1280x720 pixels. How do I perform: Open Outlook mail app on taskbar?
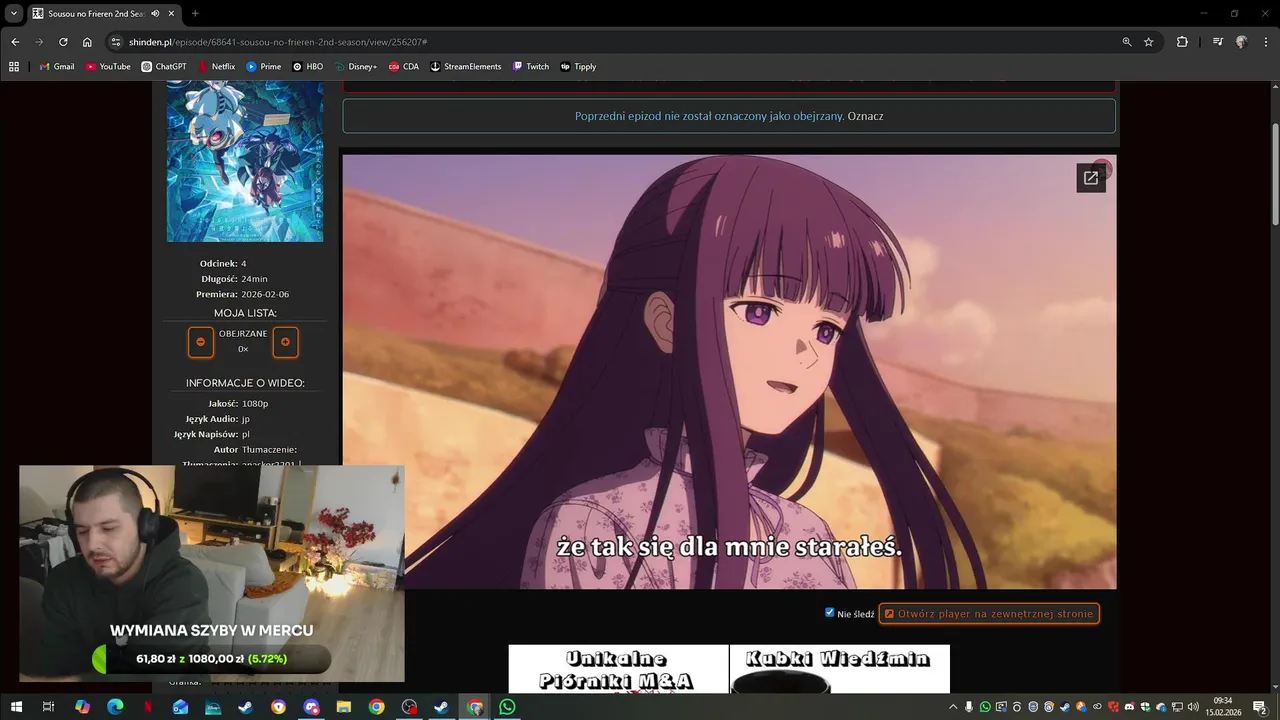pyautogui.click(x=180, y=707)
